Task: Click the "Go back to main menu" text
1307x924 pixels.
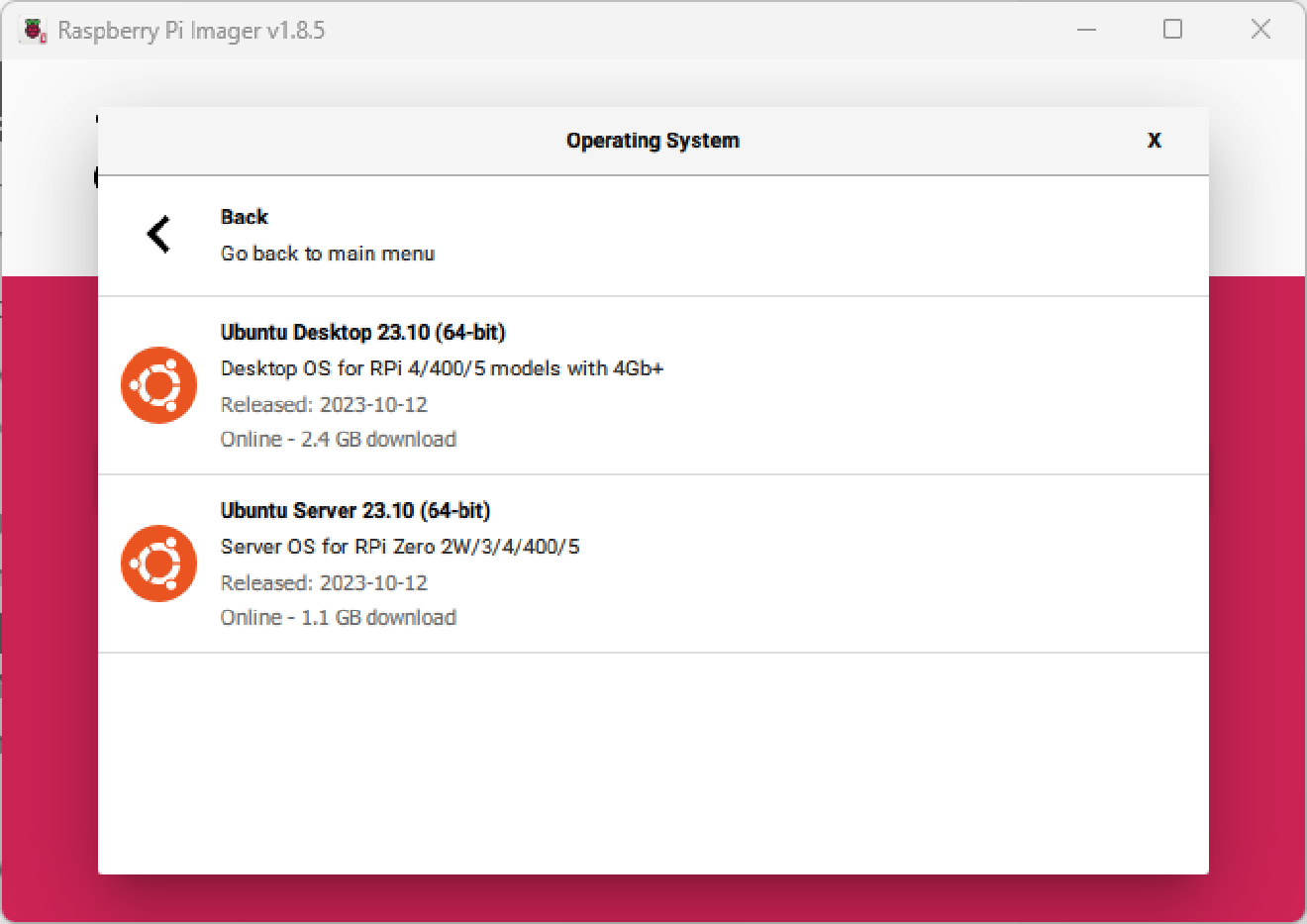Action: coord(328,254)
